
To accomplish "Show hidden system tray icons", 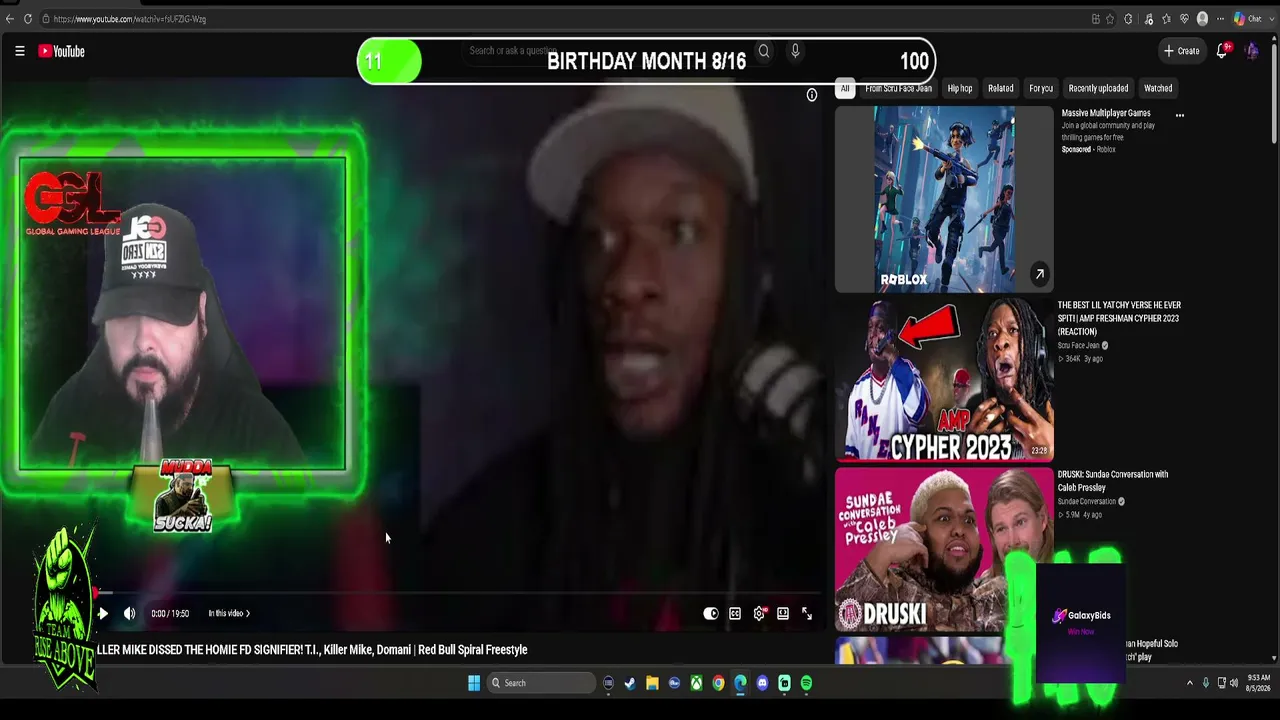I will pos(1189,683).
